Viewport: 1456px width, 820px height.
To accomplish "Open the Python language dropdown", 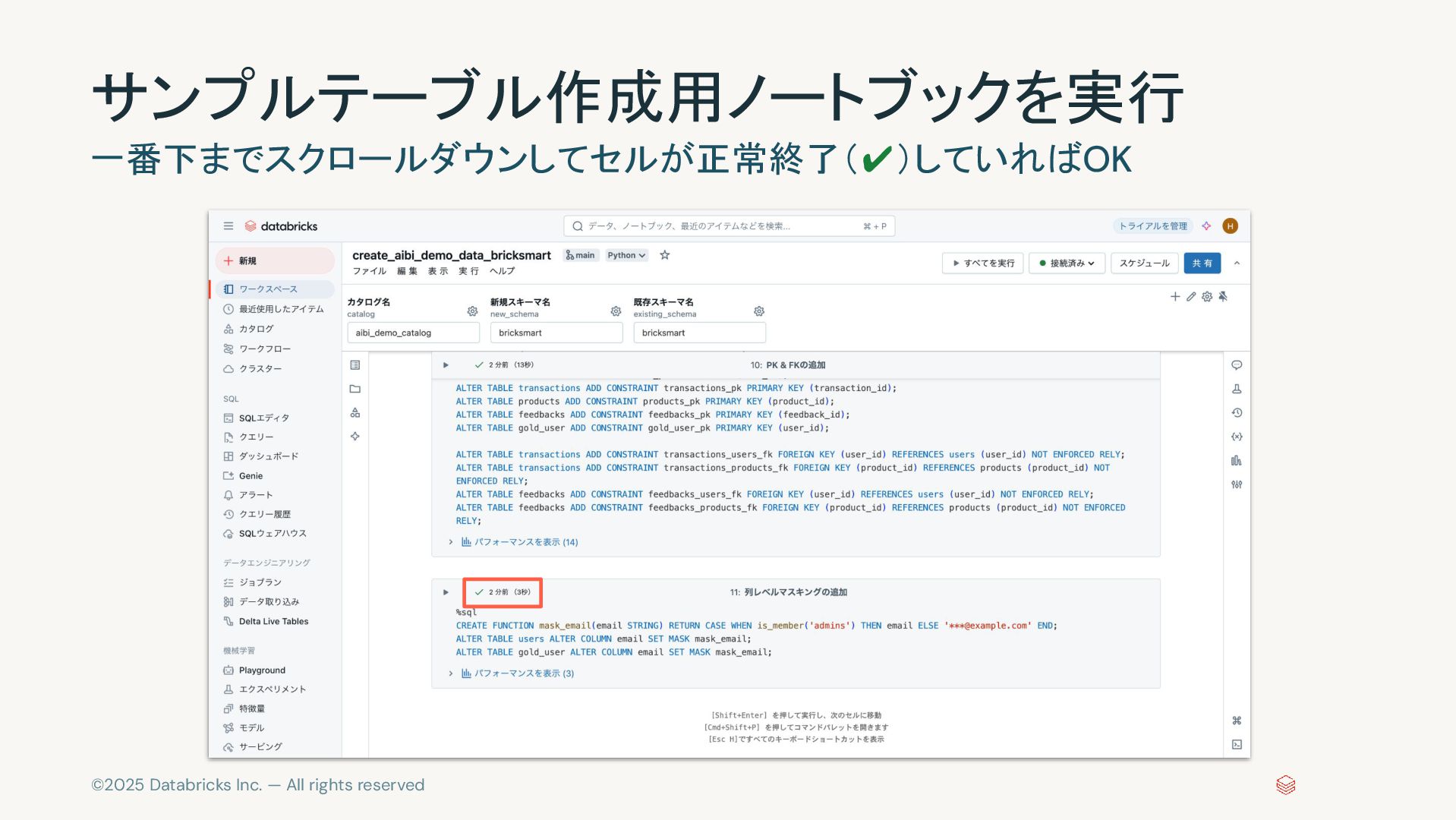I will pos(626,255).
